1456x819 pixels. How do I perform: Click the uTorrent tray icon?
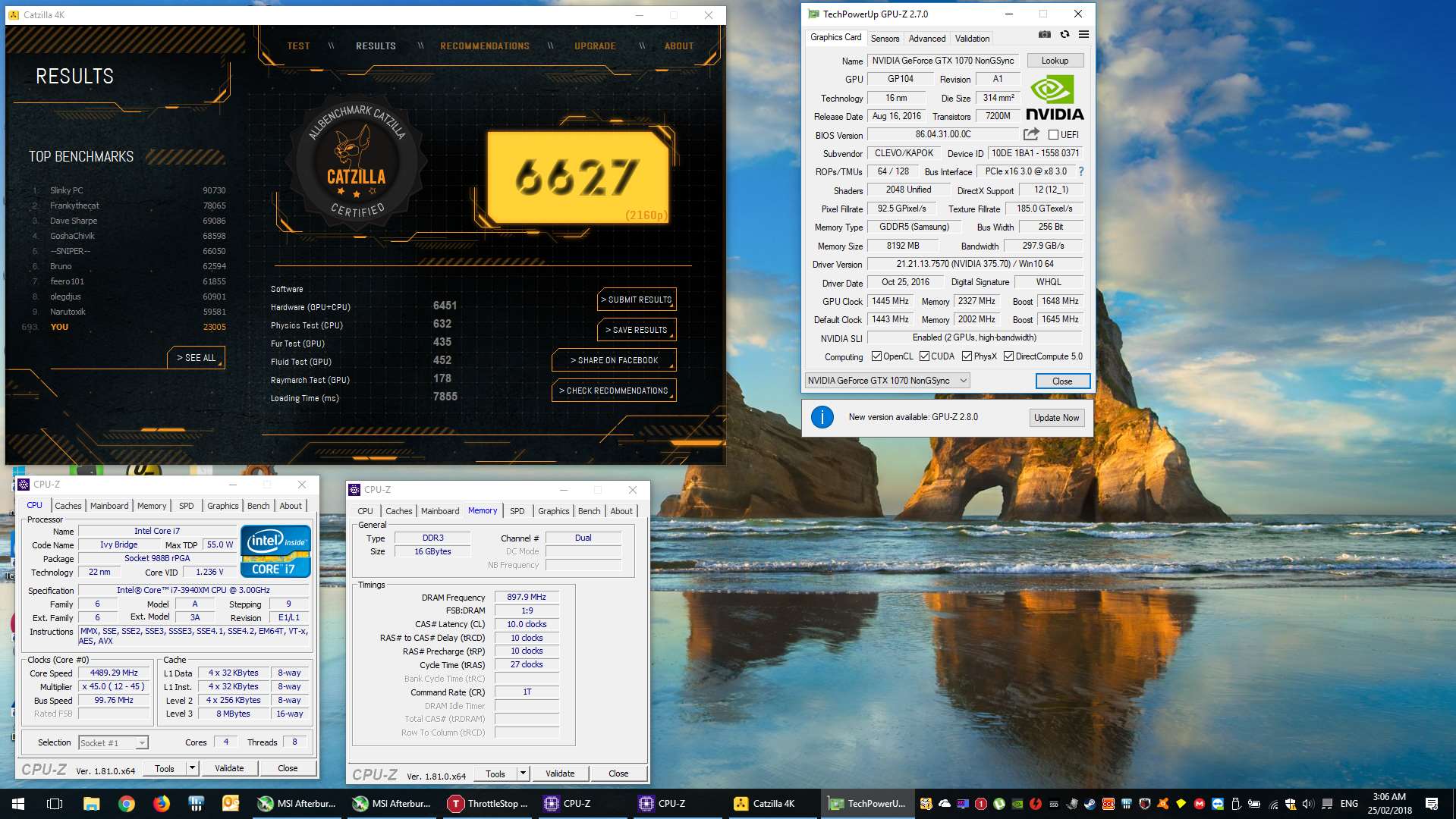[999, 804]
